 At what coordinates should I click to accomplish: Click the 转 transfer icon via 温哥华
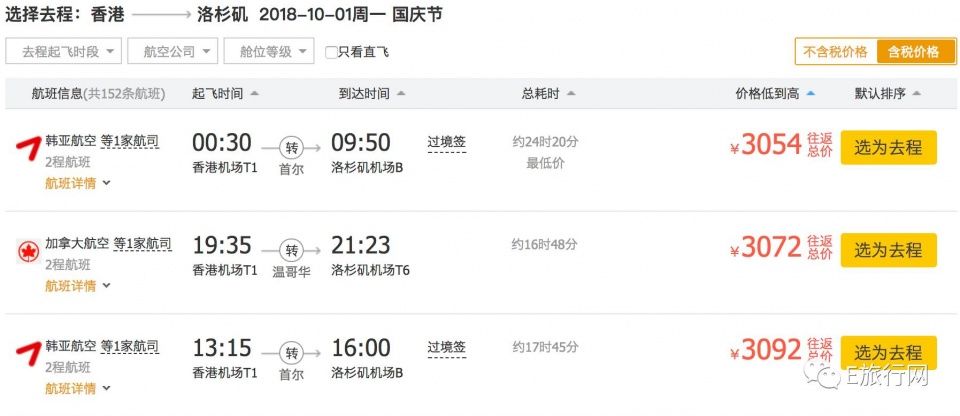pyautogui.click(x=291, y=250)
